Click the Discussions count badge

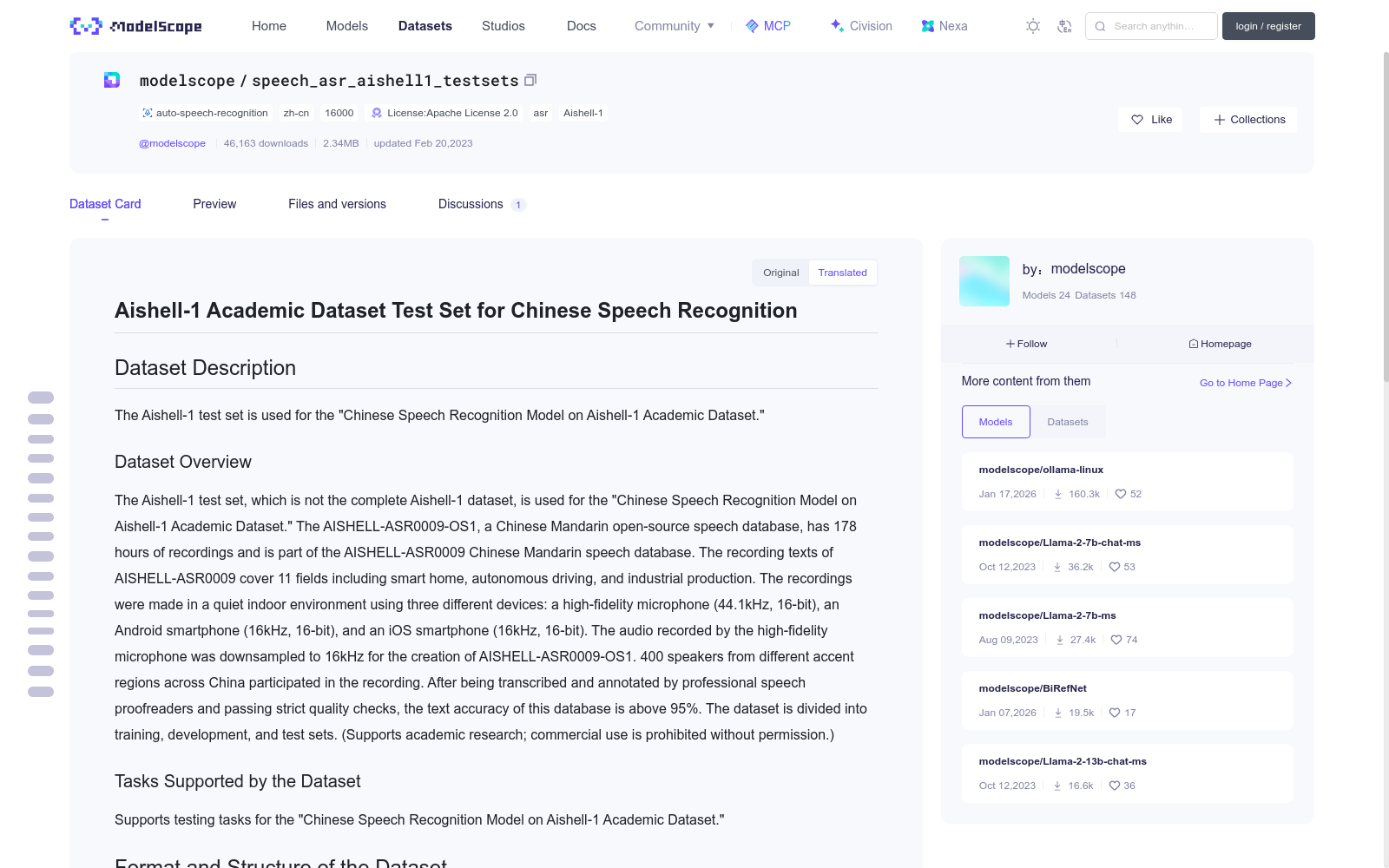point(518,205)
